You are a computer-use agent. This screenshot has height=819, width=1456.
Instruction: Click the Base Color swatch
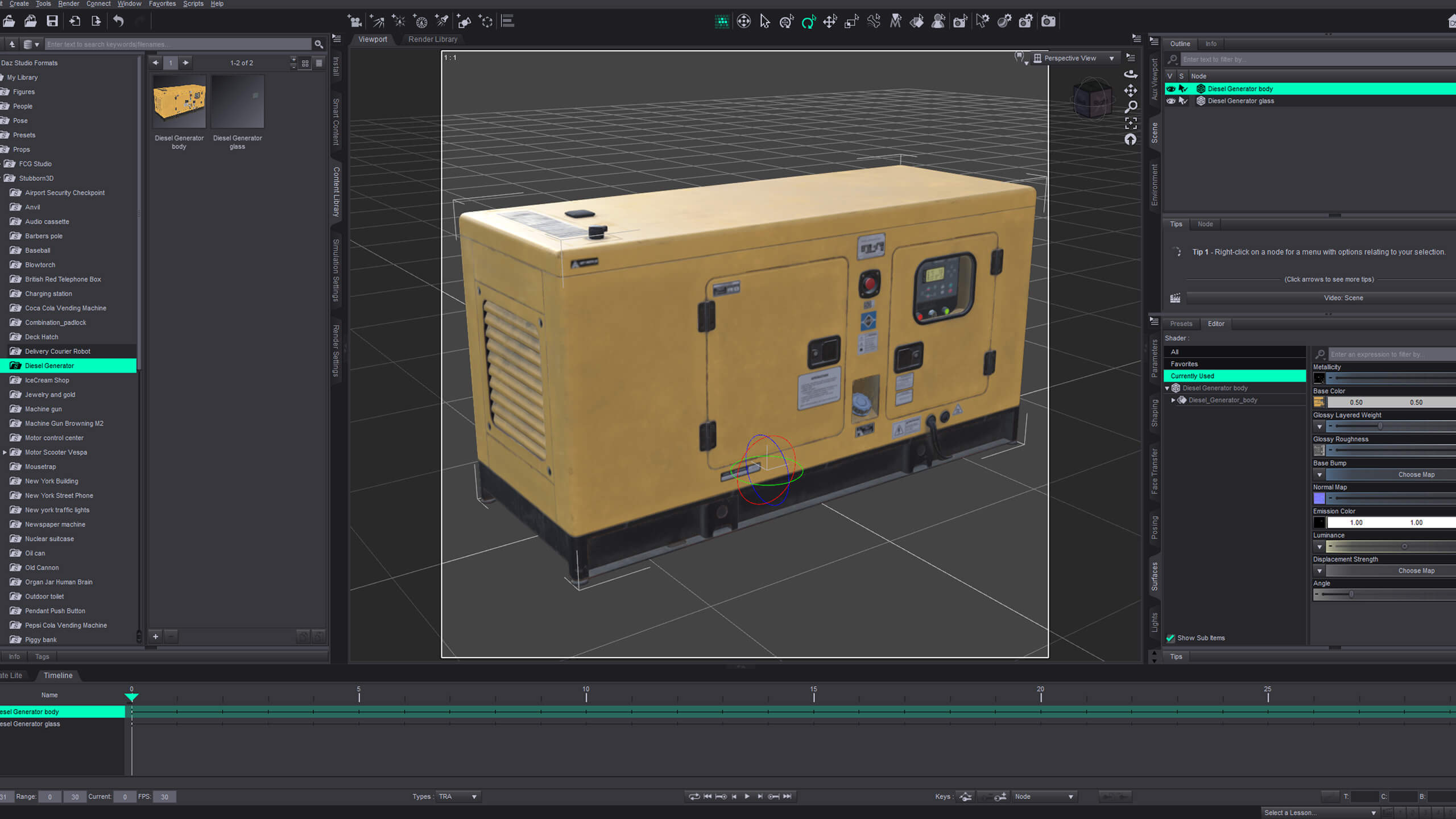(1319, 403)
